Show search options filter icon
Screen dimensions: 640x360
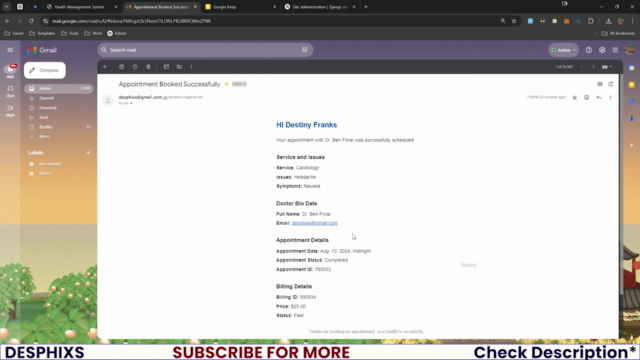point(304,50)
